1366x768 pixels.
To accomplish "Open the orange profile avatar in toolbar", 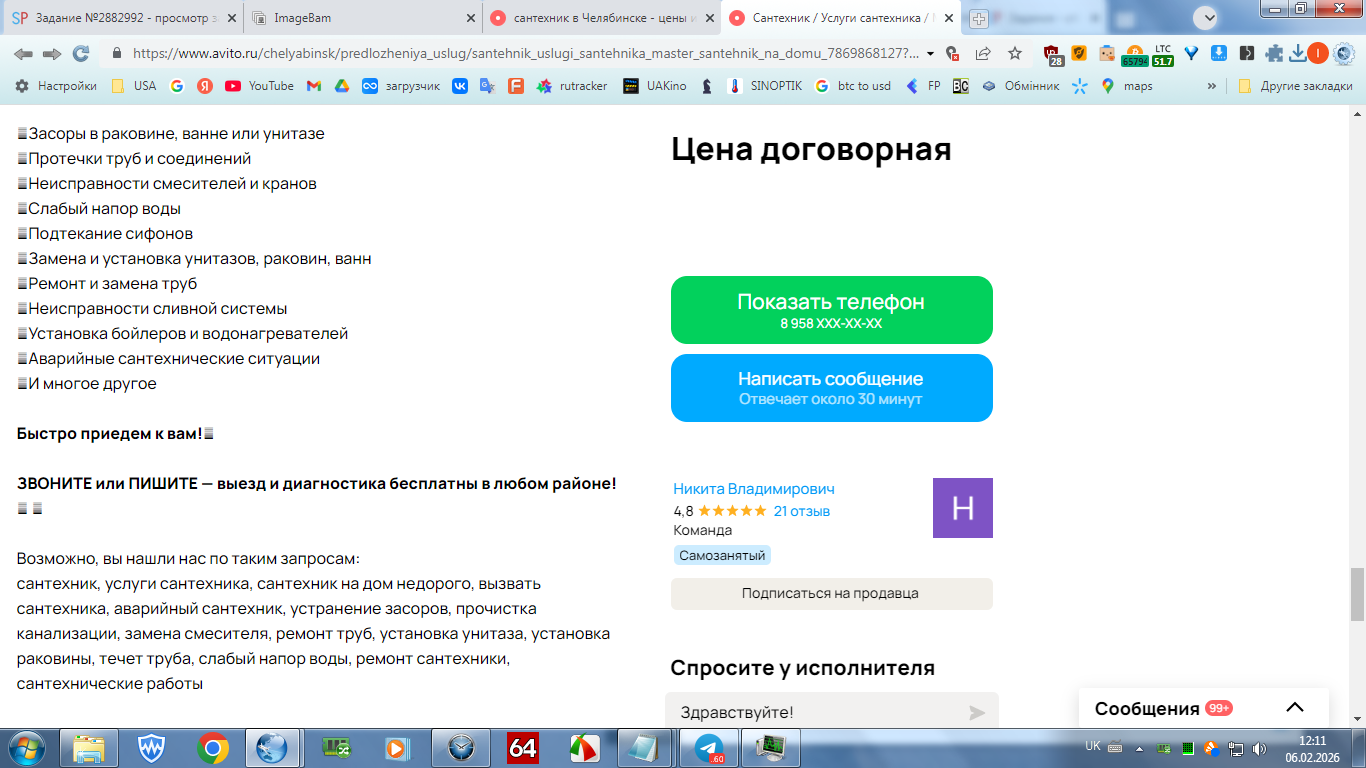I will [1318, 54].
